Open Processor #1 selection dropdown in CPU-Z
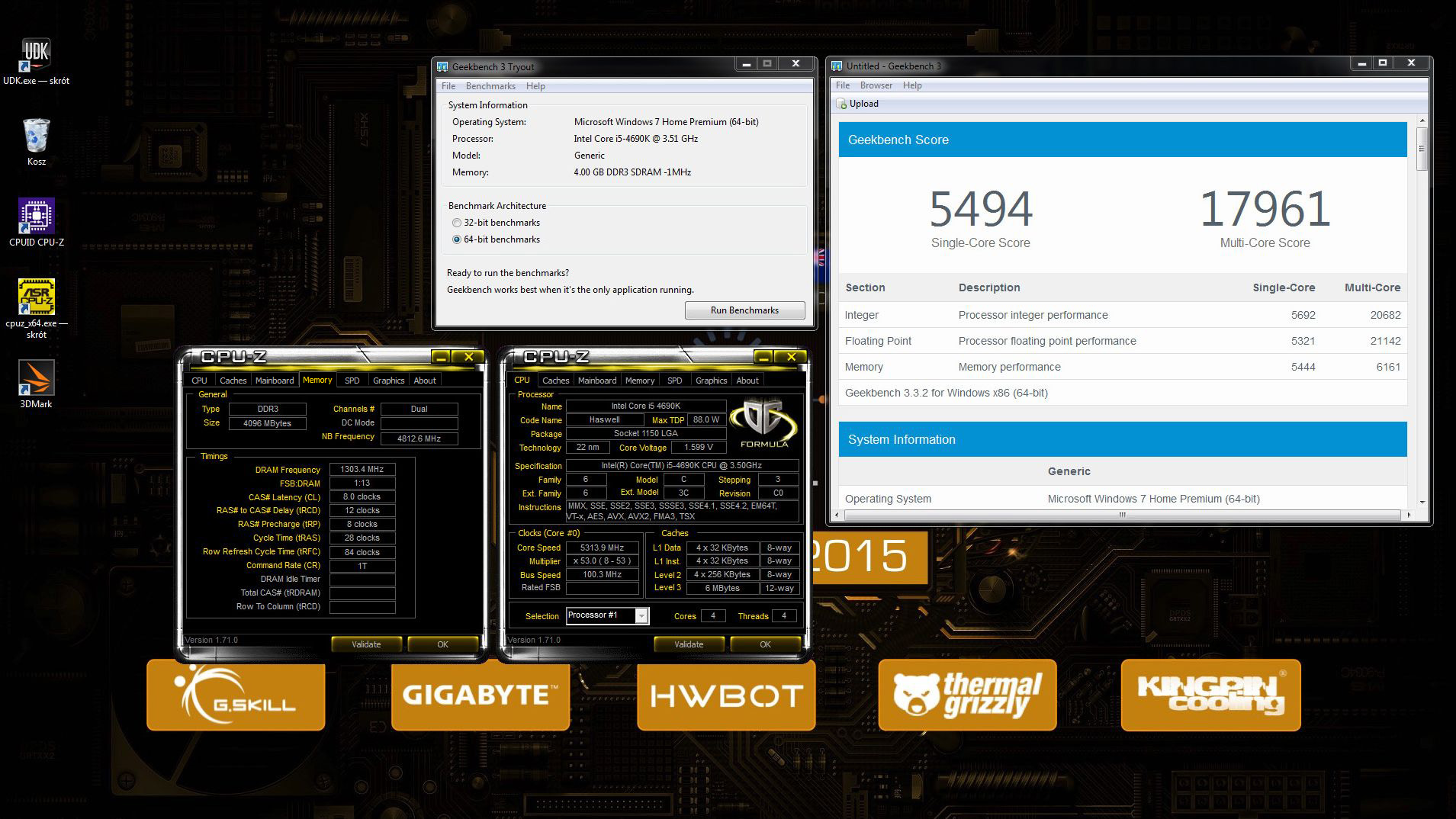The height and width of the screenshot is (819, 1456). [x=607, y=615]
